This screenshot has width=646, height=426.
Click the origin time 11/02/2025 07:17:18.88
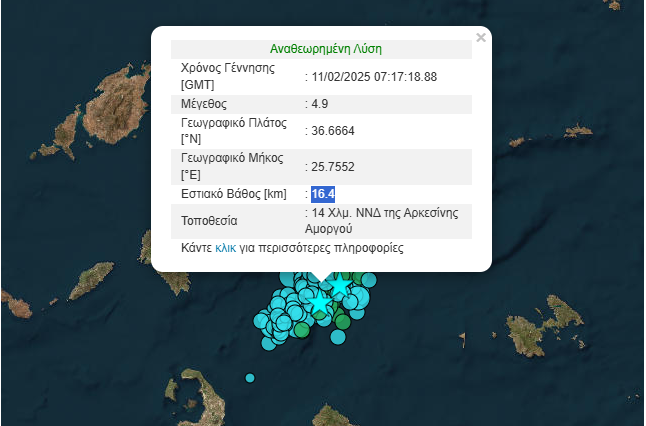374,76
